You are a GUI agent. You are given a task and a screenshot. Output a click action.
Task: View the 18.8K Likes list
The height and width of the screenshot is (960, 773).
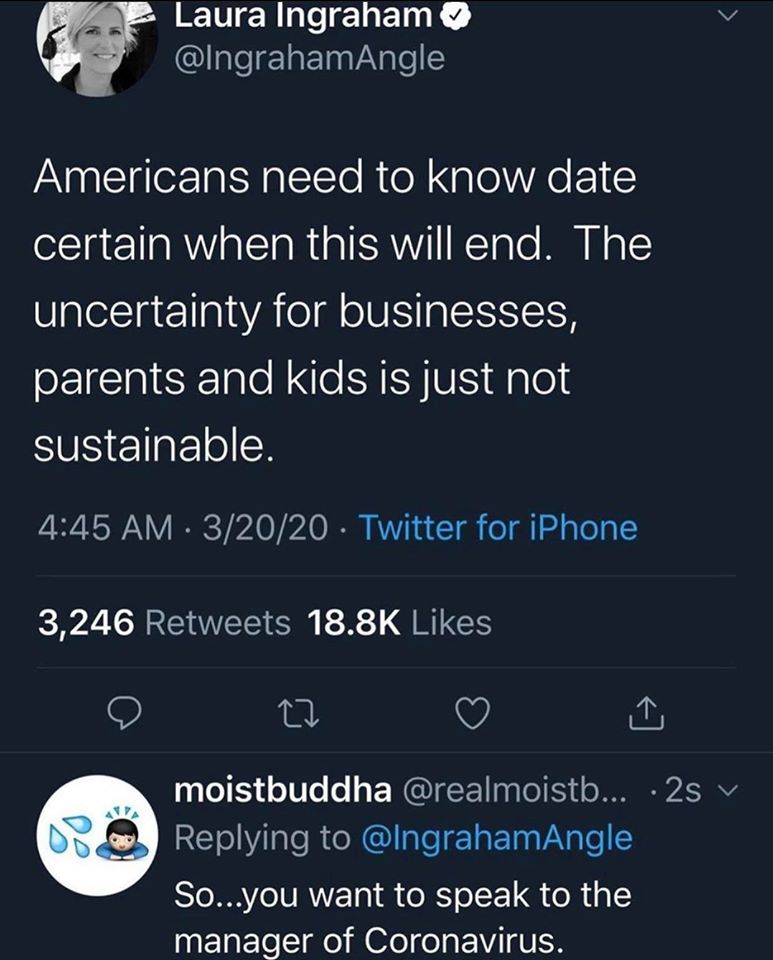400,623
